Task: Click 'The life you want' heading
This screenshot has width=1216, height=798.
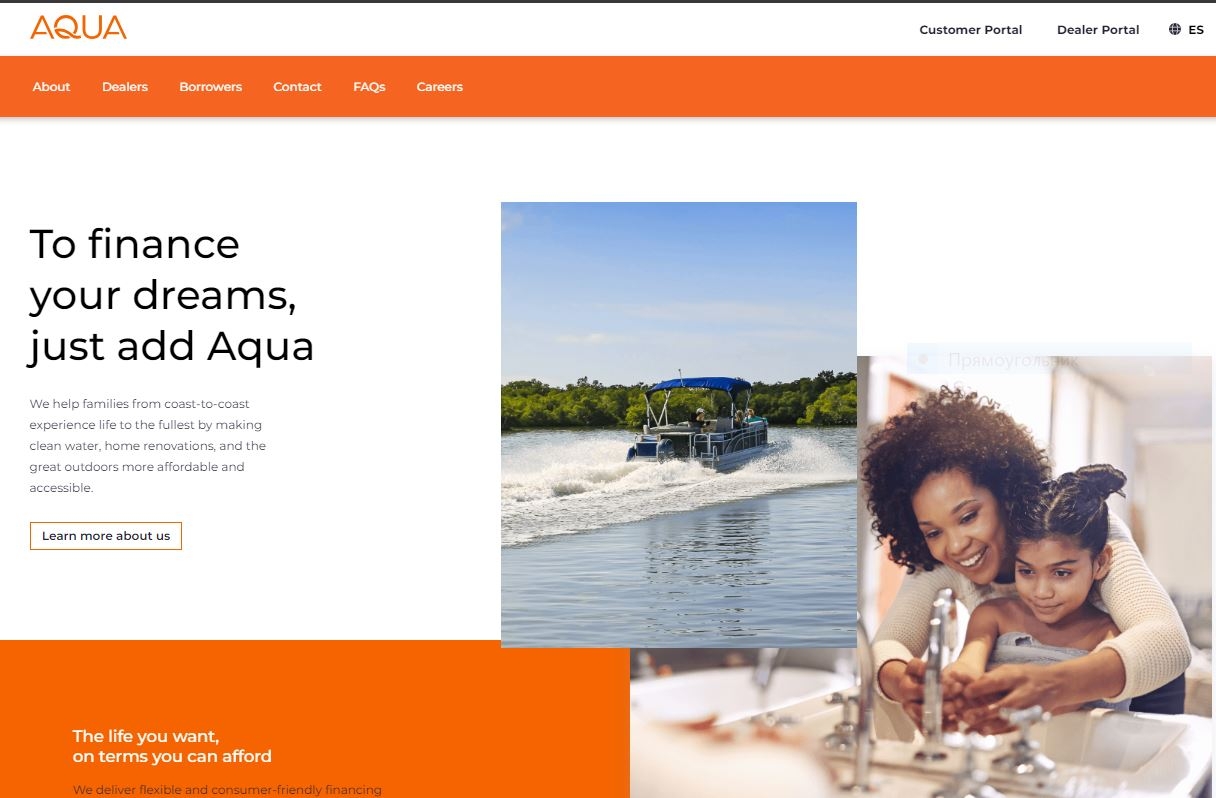Action: pyautogui.click(x=172, y=746)
